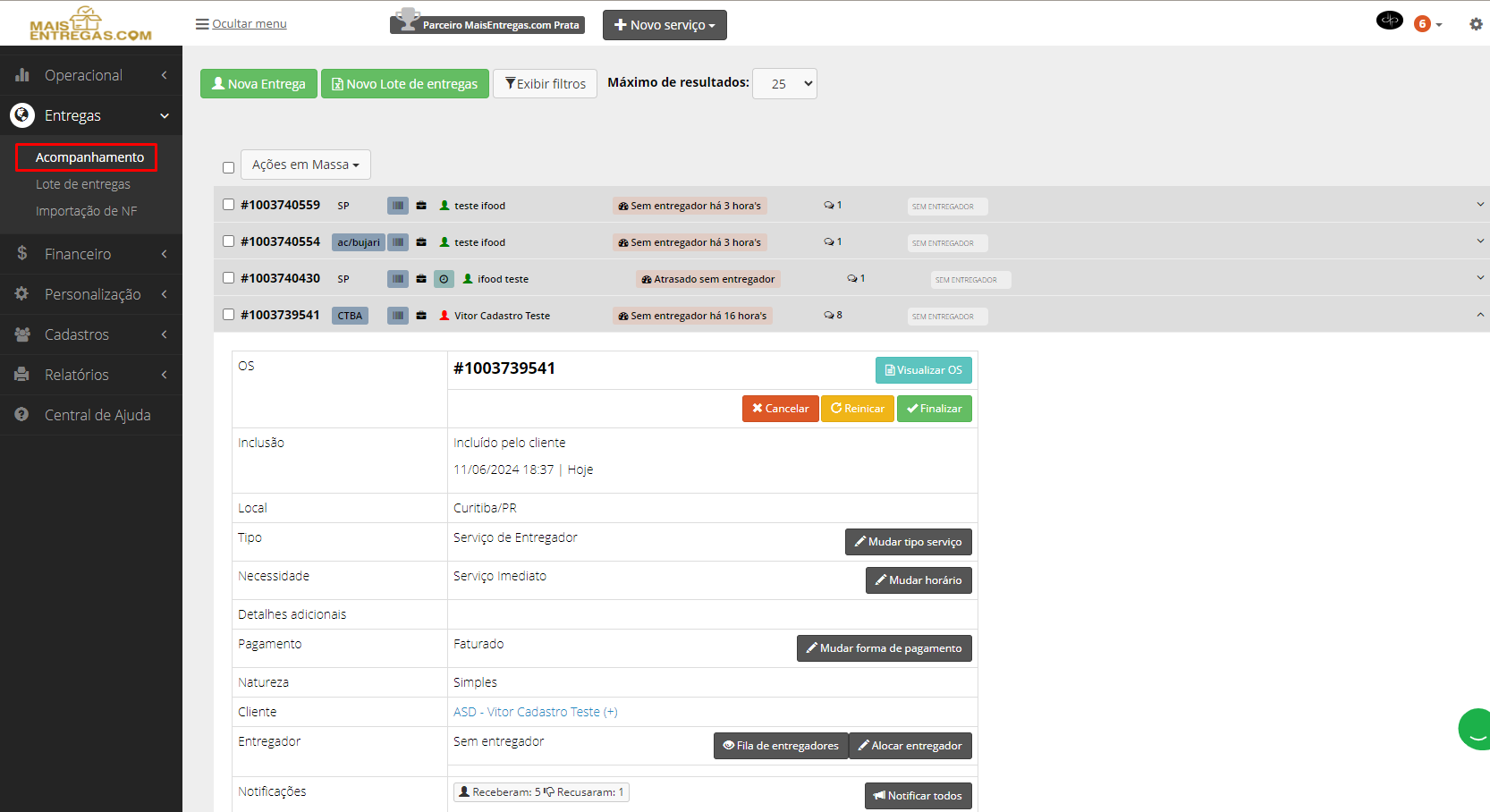Click Exibir filtros button
1490x812 pixels.
point(545,83)
